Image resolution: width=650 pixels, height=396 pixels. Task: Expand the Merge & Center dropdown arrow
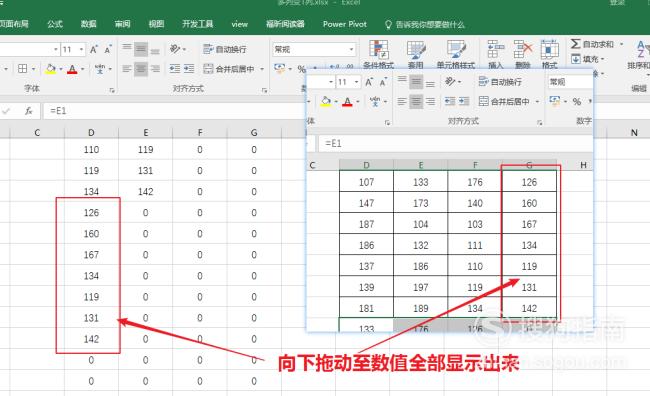[262, 69]
